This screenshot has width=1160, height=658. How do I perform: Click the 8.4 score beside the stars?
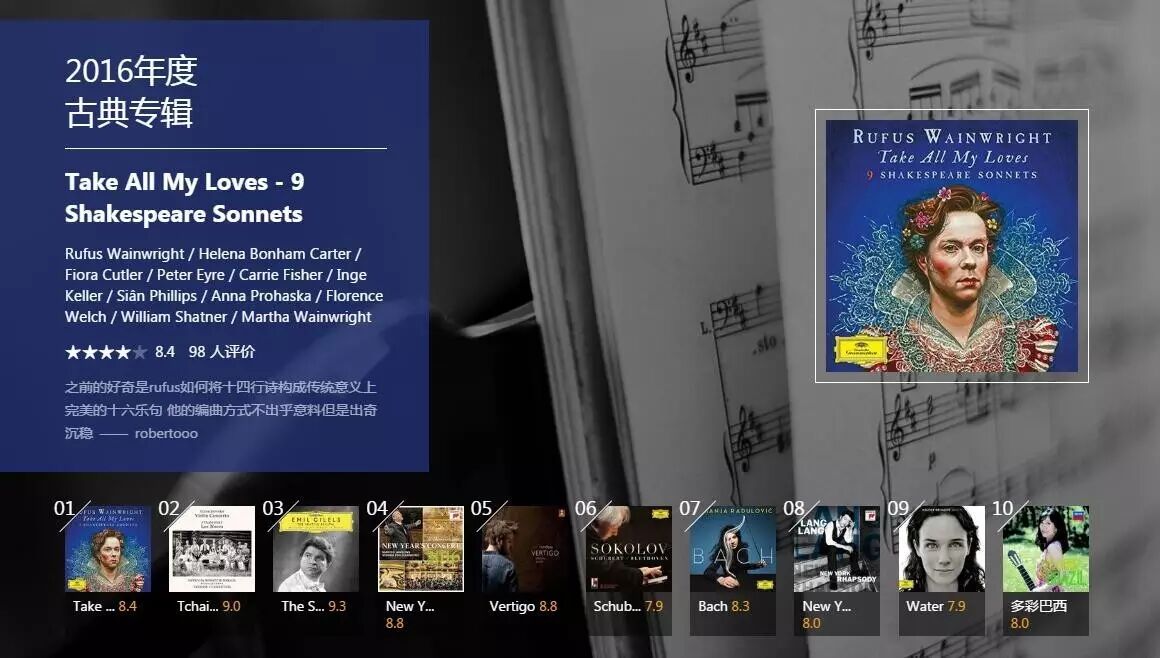click(164, 352)
